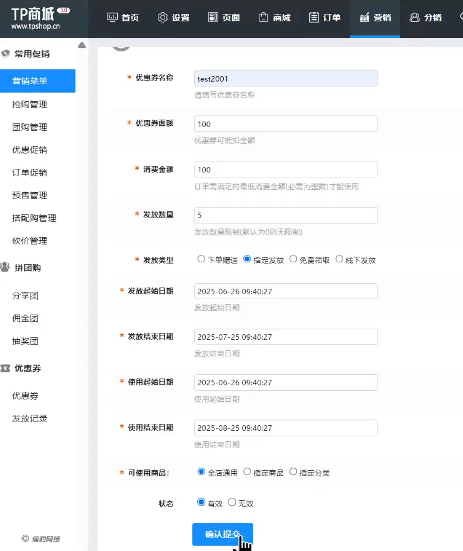Select the 线下发放 radio option
The width and height of the screenshot is (463, 551).
tap(339, 259)
